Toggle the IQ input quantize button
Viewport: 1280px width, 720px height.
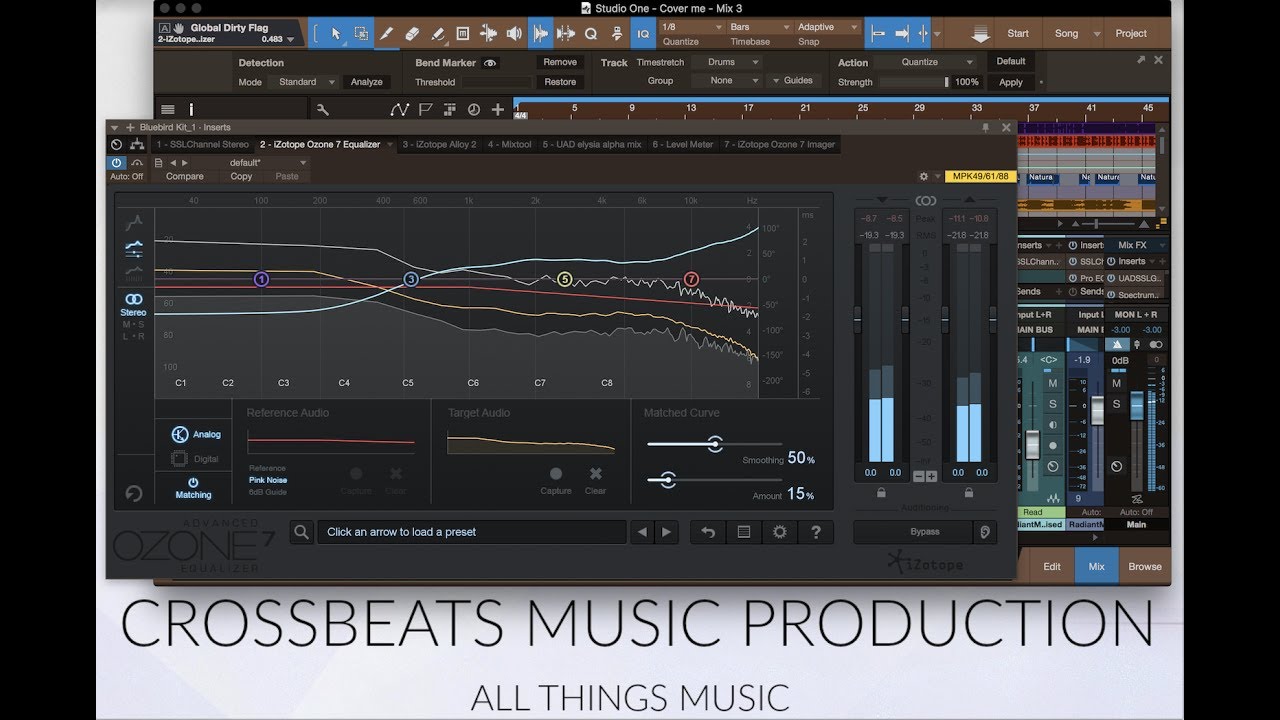coord(643,34)
